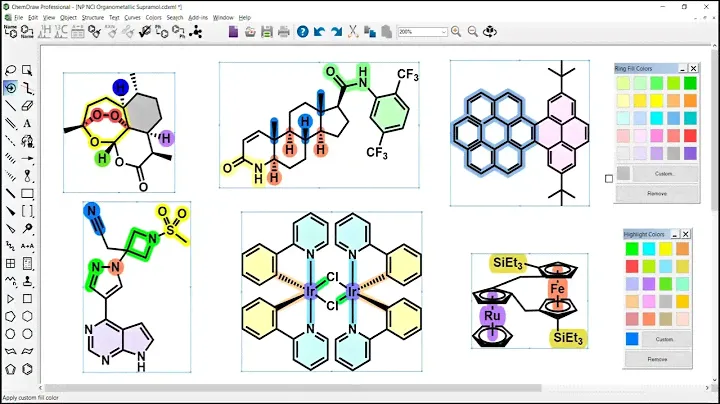Open the Structure menu
The width and height of the screenshot is (720, 404).
[92, 17]
